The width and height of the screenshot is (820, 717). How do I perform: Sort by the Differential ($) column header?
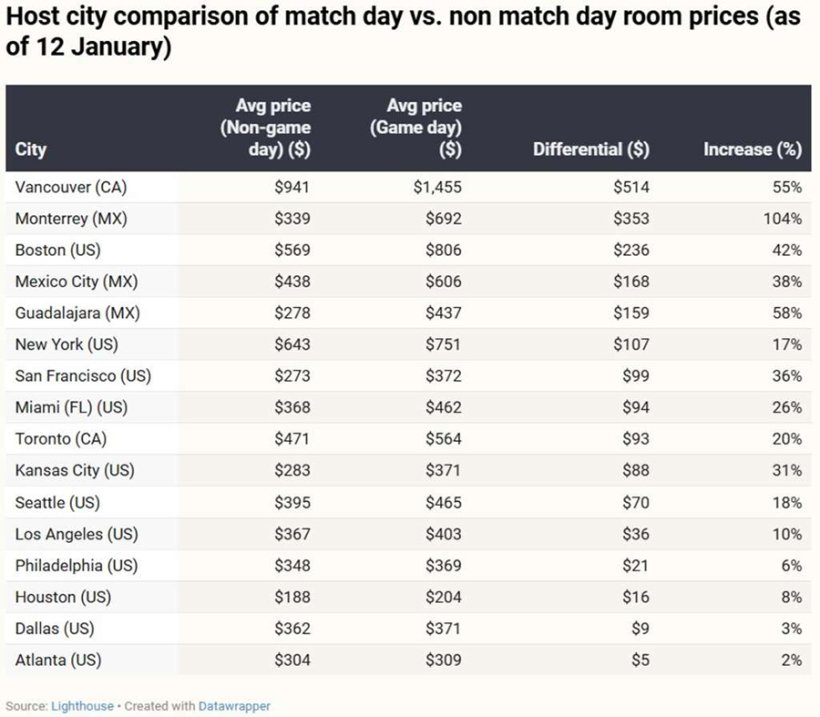591,150
